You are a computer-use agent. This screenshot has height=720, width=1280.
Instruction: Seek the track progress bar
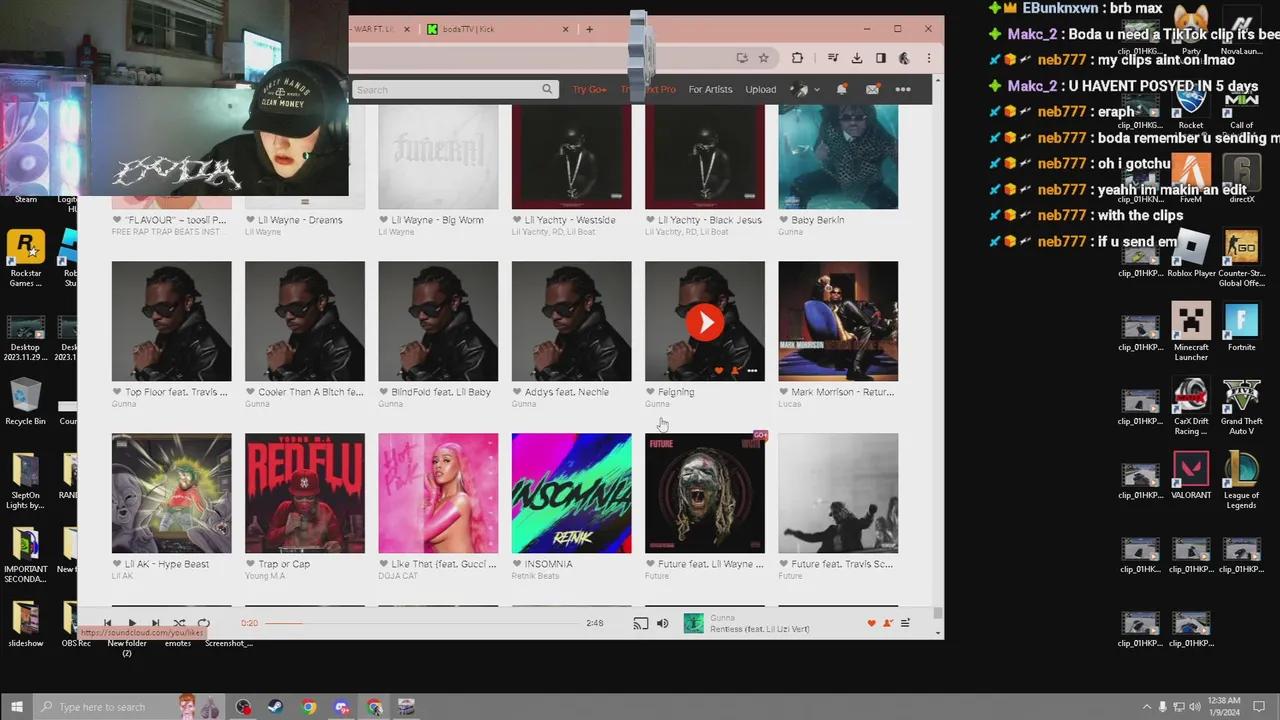pos(421,623)
